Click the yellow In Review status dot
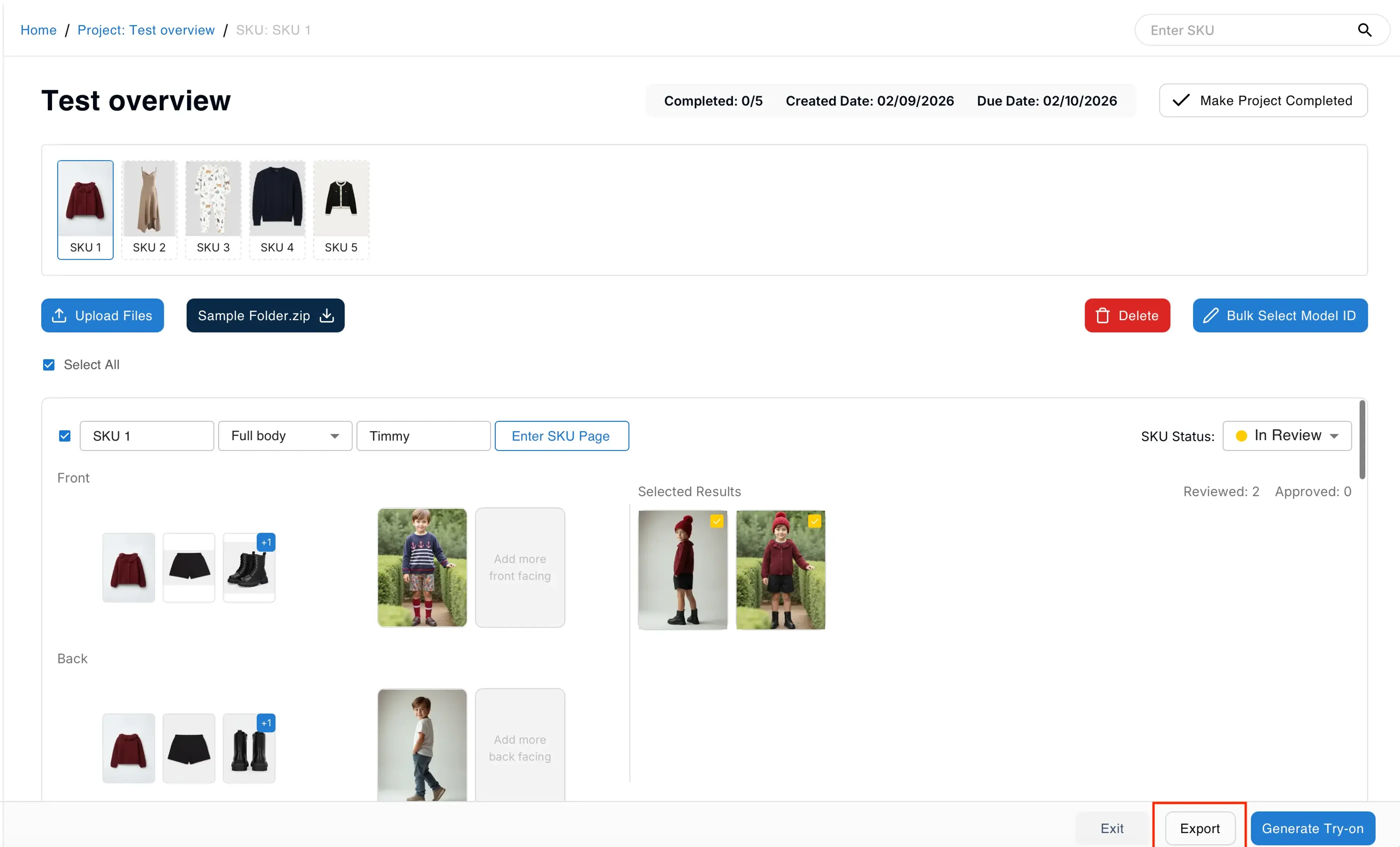 point(1241,436)
